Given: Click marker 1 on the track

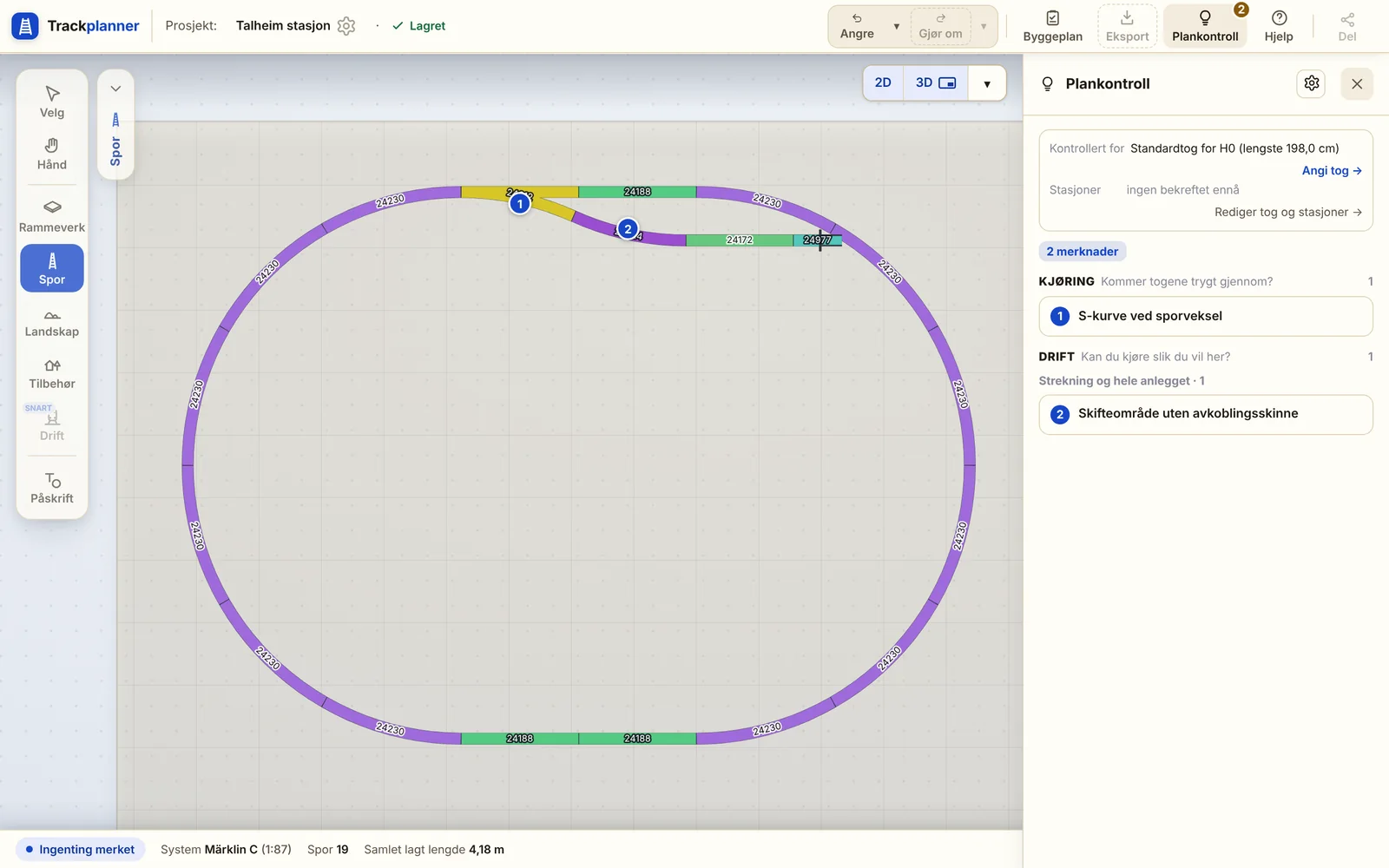Looking at the screenshot, I should coord(519,204).
